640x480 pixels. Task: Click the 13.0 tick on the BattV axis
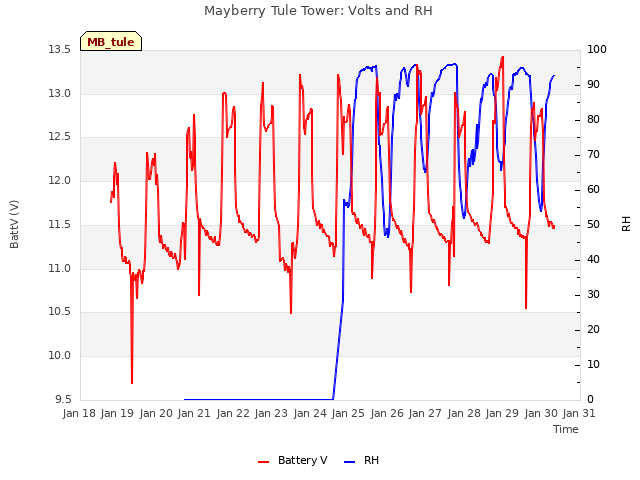coord(60,93)
